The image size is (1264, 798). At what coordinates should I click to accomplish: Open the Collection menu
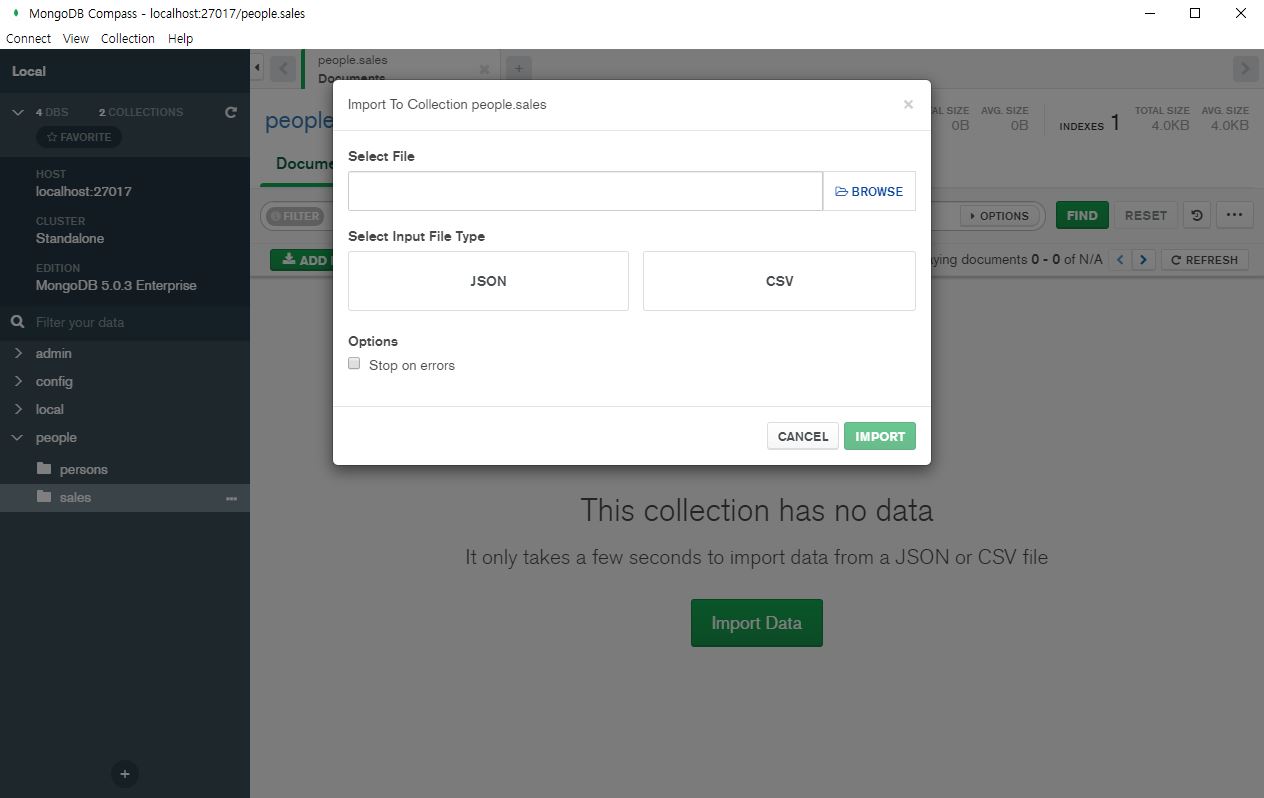pyautogui.click(x=128, y=38)
